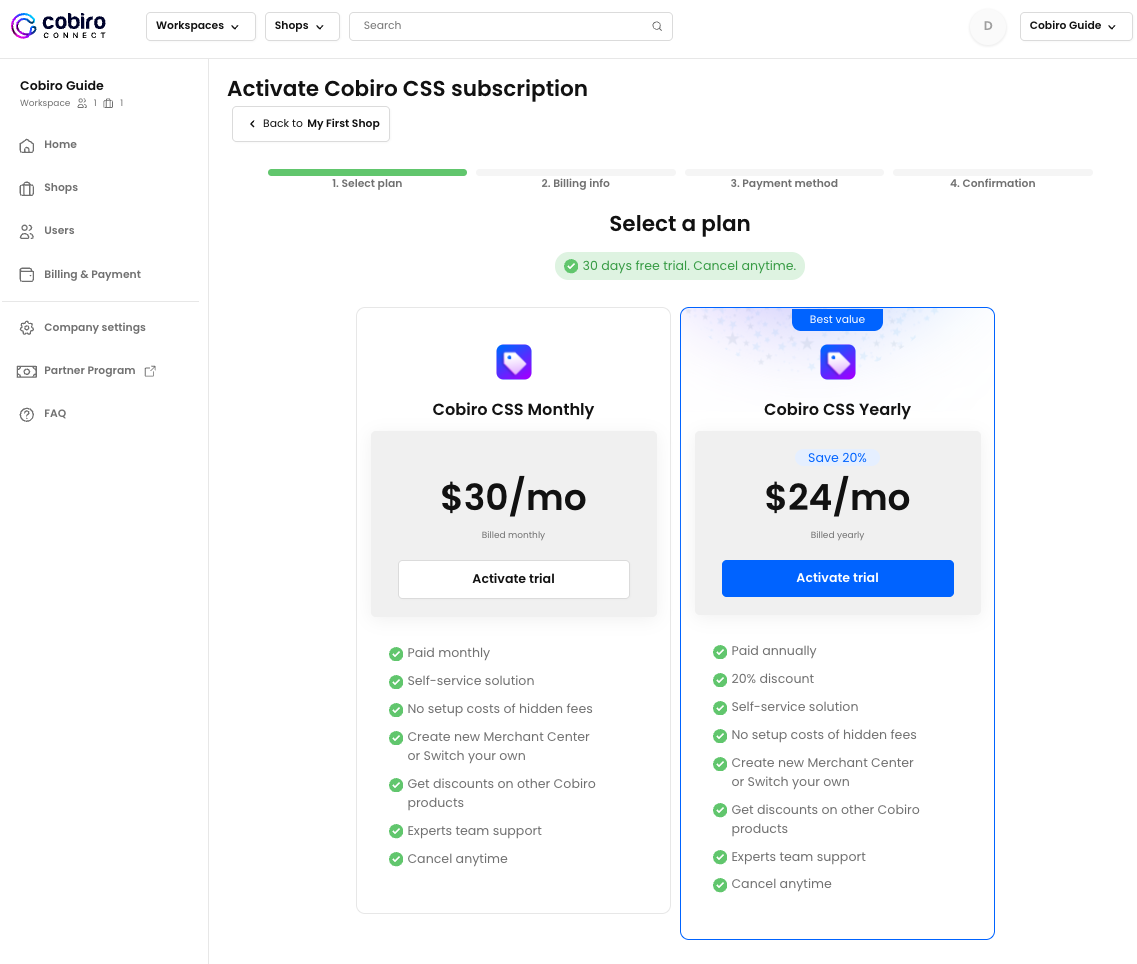Click the Payment method progress bar segment
1137x964 pixels.
tap(784, 173)
